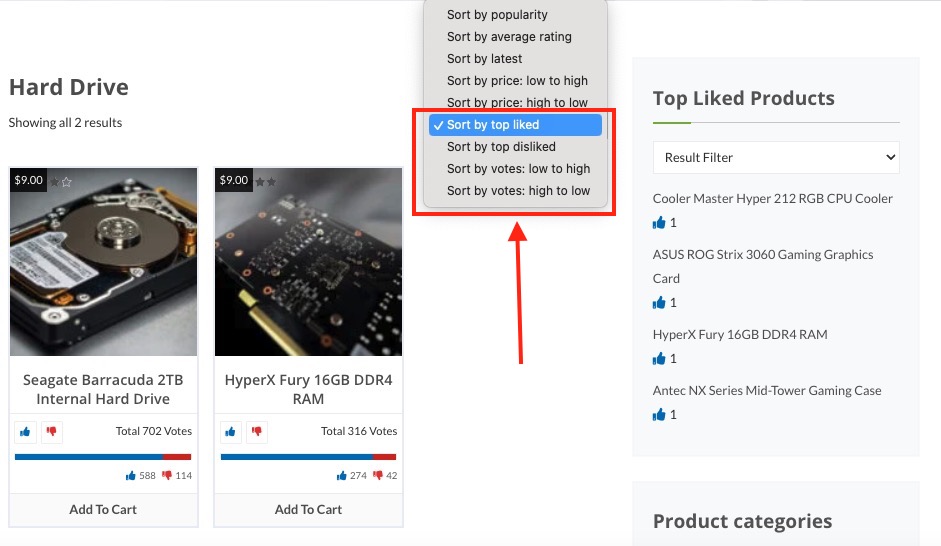
Task: Click star rating on HyperX product image
Action: 265,182
